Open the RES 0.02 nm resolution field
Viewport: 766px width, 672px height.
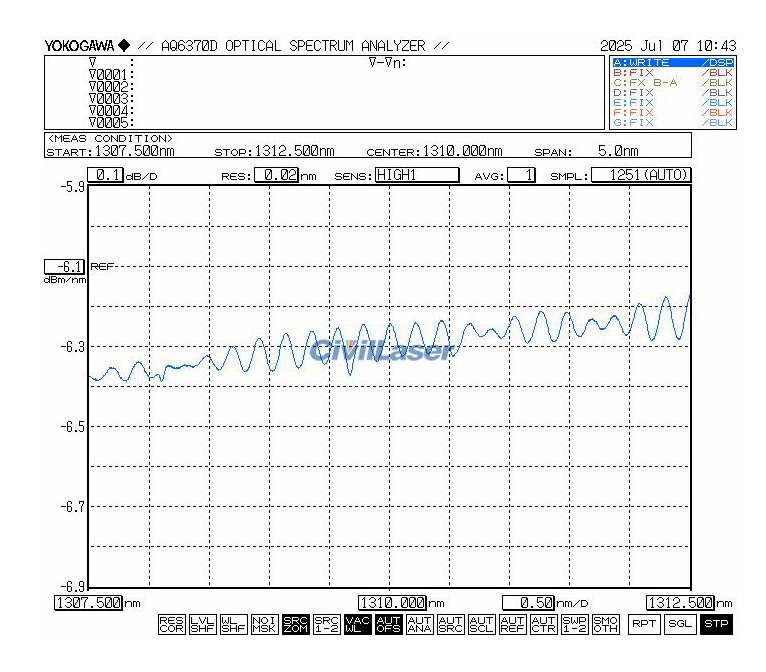pos(276,175)
